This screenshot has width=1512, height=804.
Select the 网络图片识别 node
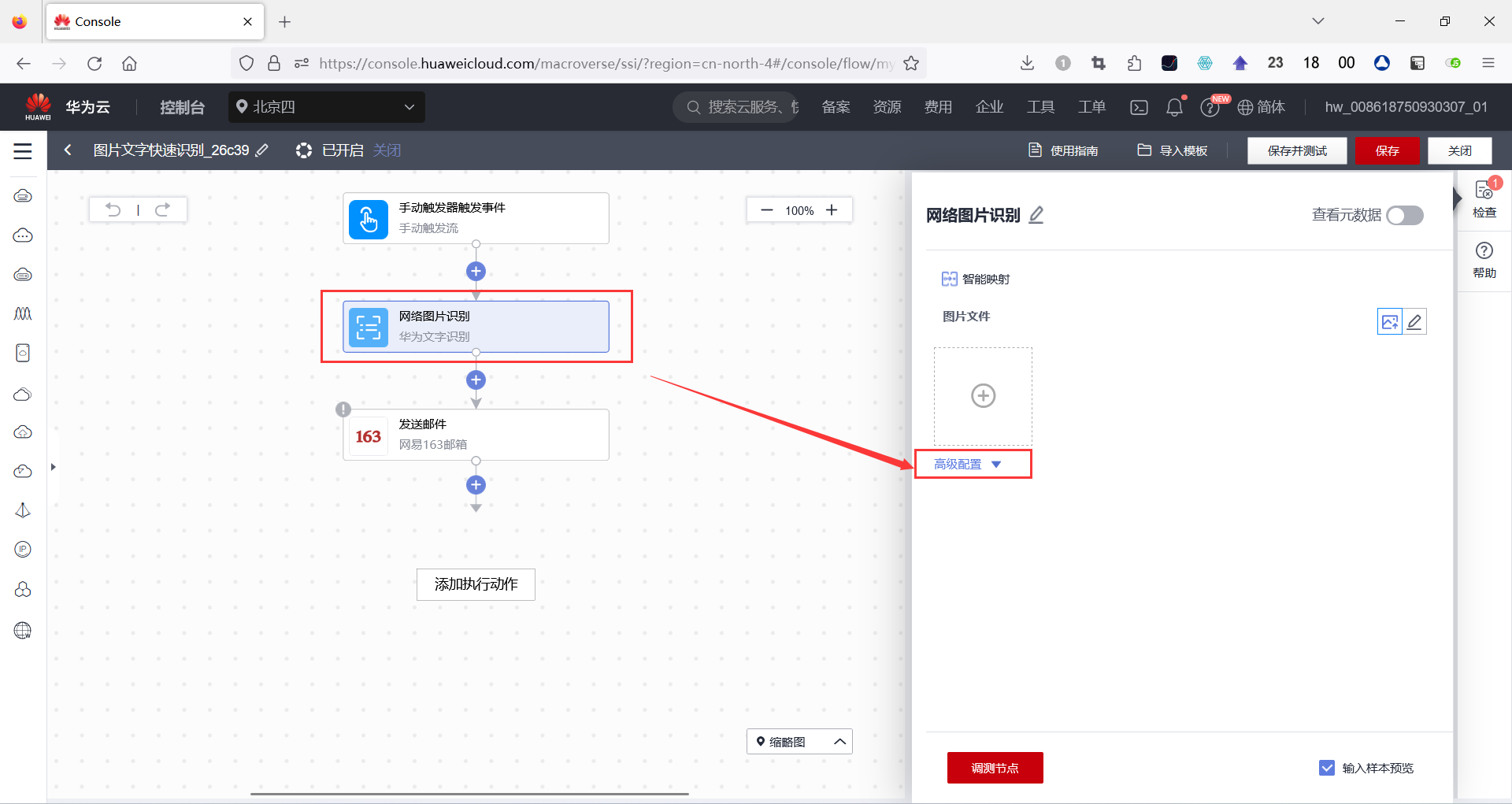pos(476,326)
